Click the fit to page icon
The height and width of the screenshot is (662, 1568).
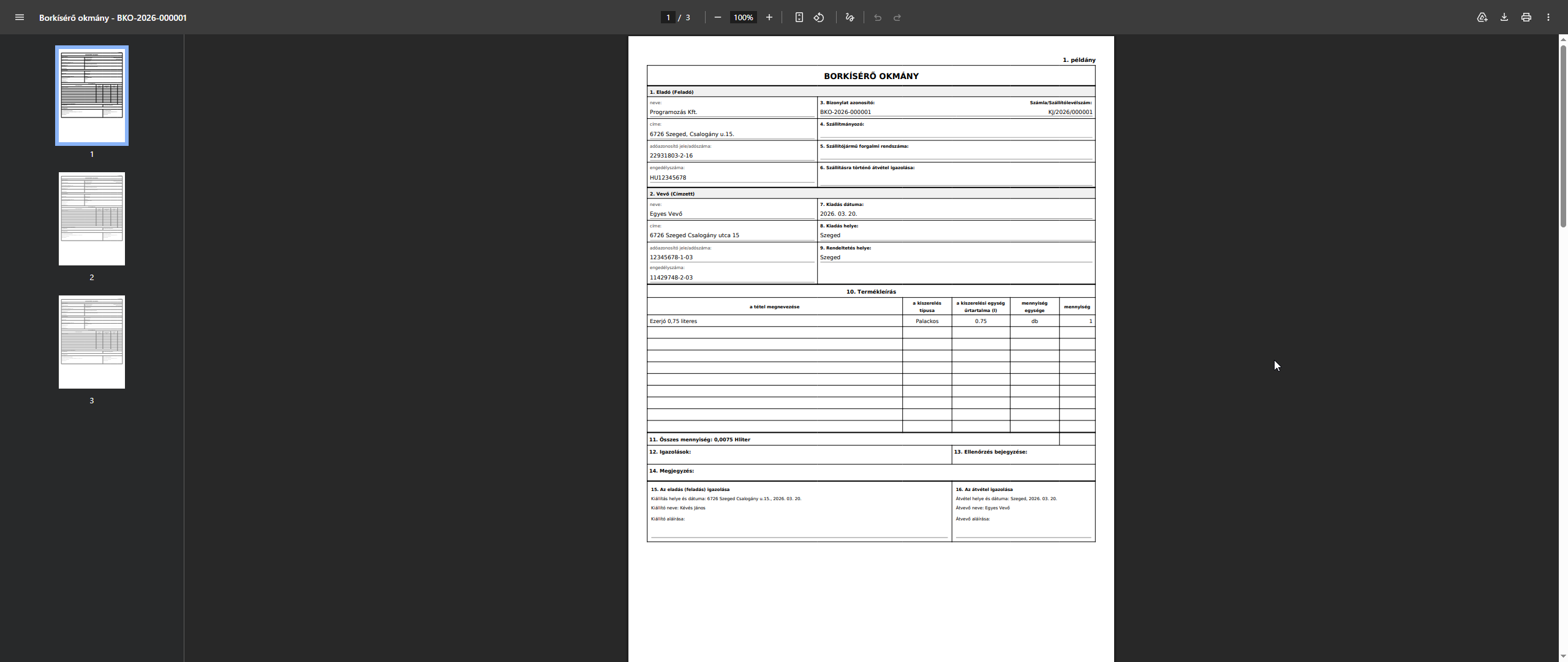799,17
